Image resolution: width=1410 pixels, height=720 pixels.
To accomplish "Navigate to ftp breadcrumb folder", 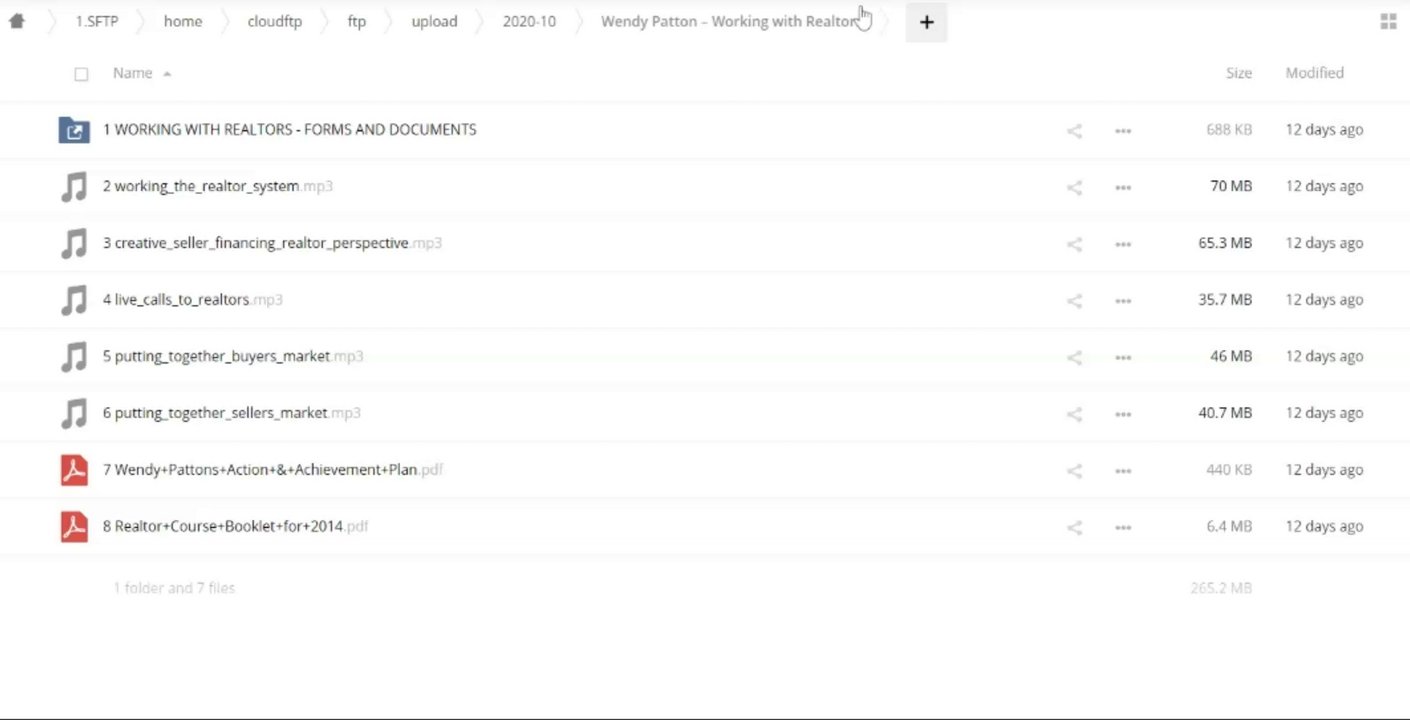I will click(357, 21).
